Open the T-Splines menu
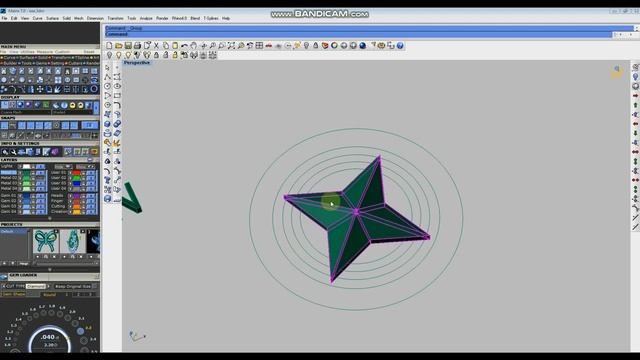Viewport: 640px width, 360px height. point(211,18)
